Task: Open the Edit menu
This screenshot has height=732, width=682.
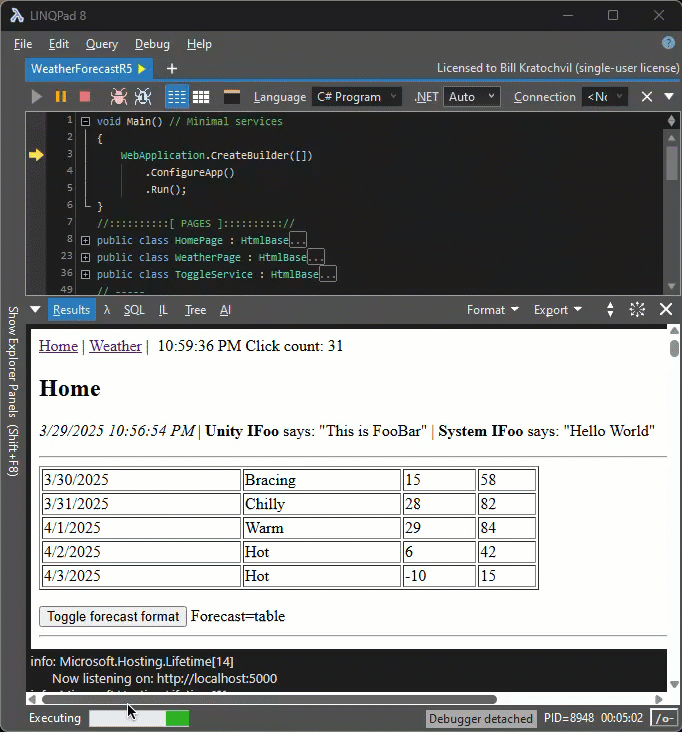Action: pos(59,44)
